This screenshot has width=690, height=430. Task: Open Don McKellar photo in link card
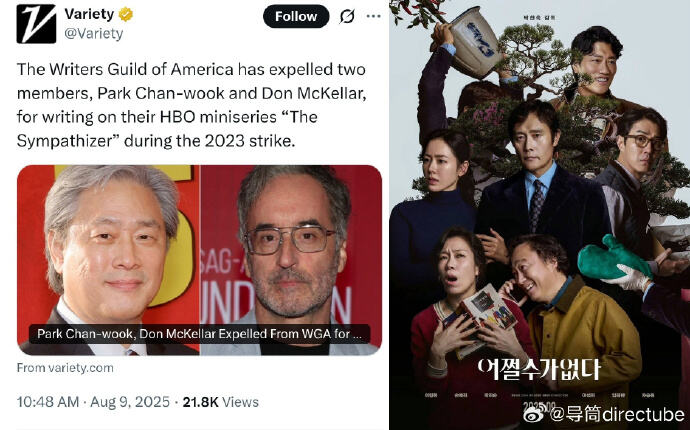291,260
